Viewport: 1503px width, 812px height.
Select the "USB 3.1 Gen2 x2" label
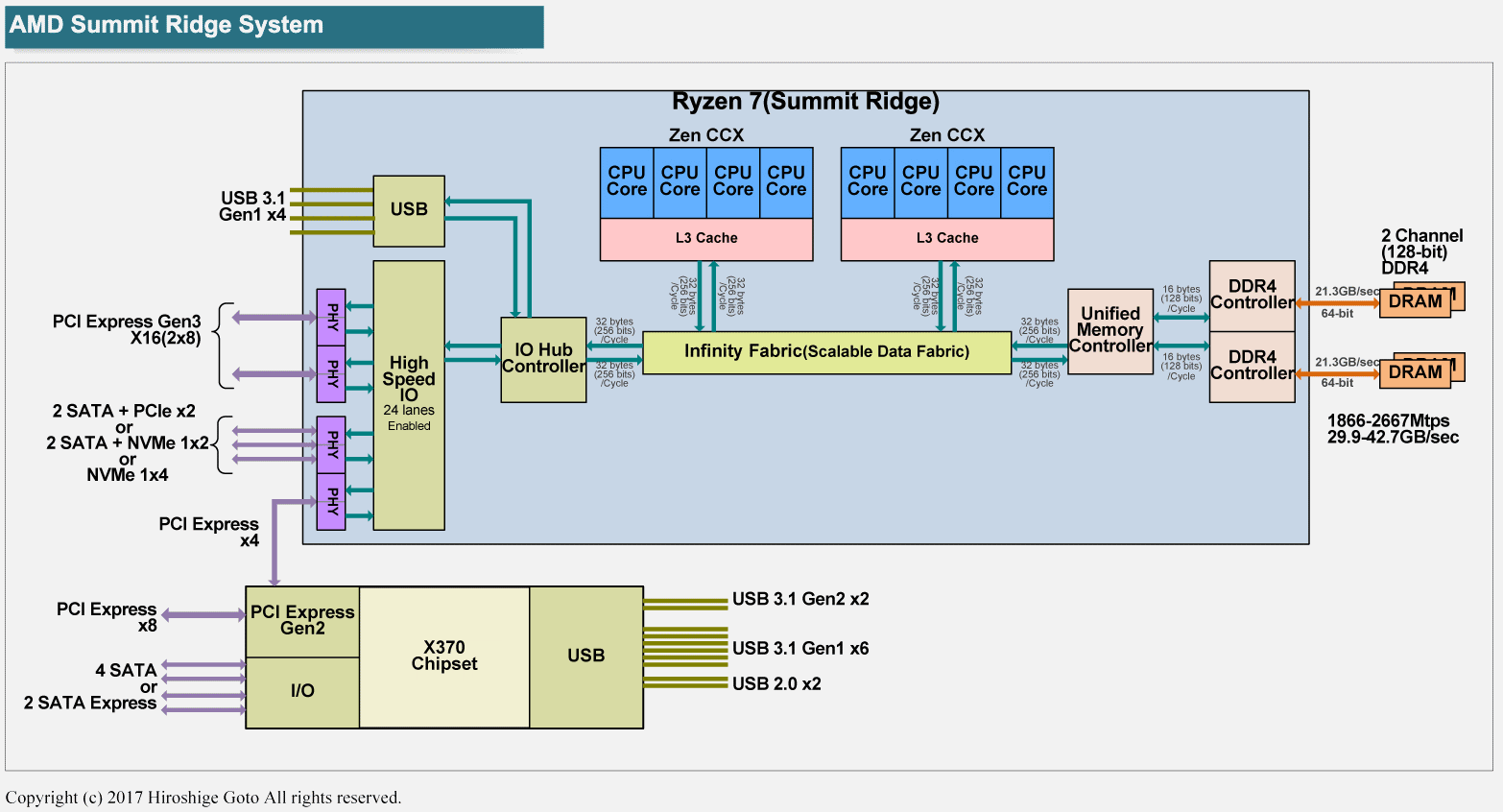(x=800, y=599)
